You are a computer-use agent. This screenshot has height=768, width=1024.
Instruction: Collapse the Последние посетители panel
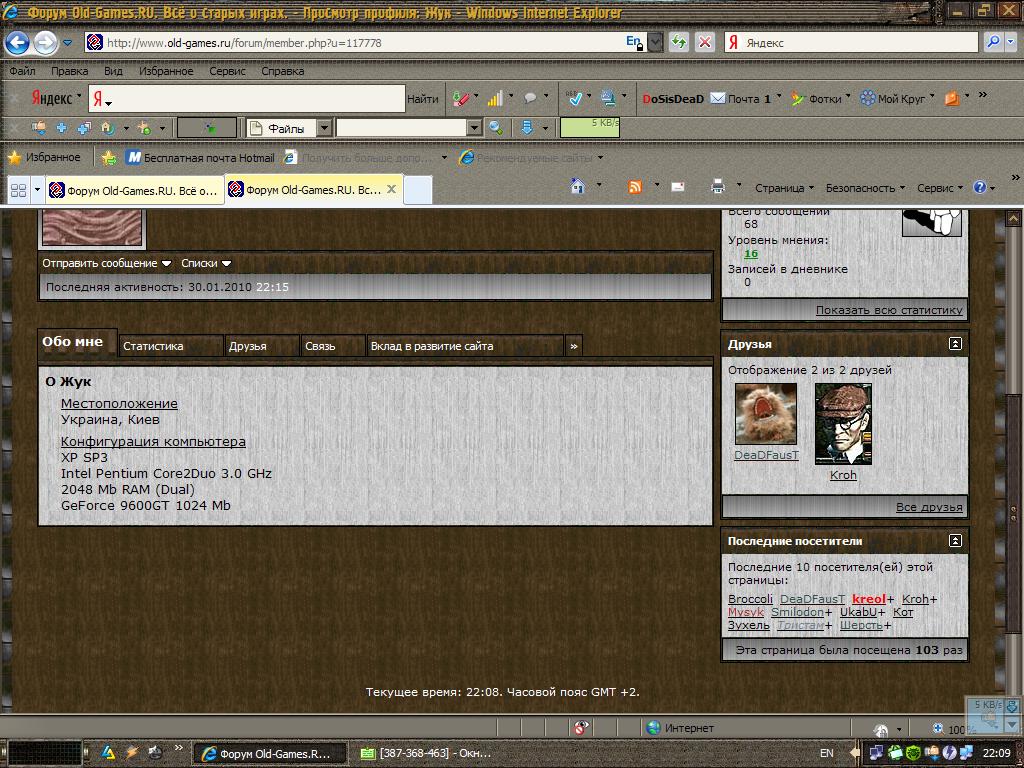point(955,540)
